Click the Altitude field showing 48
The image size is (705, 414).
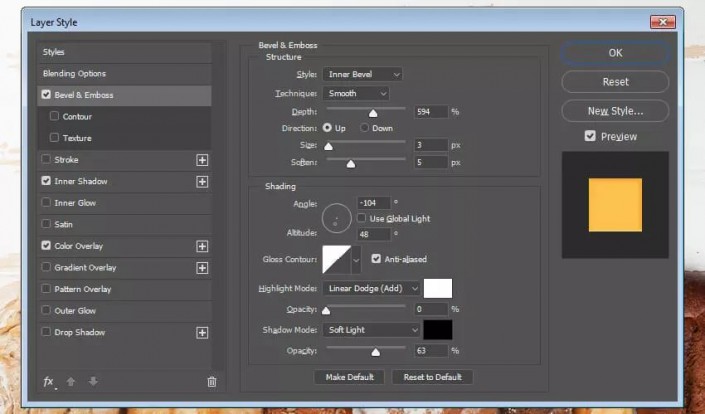tap(374, 234)
